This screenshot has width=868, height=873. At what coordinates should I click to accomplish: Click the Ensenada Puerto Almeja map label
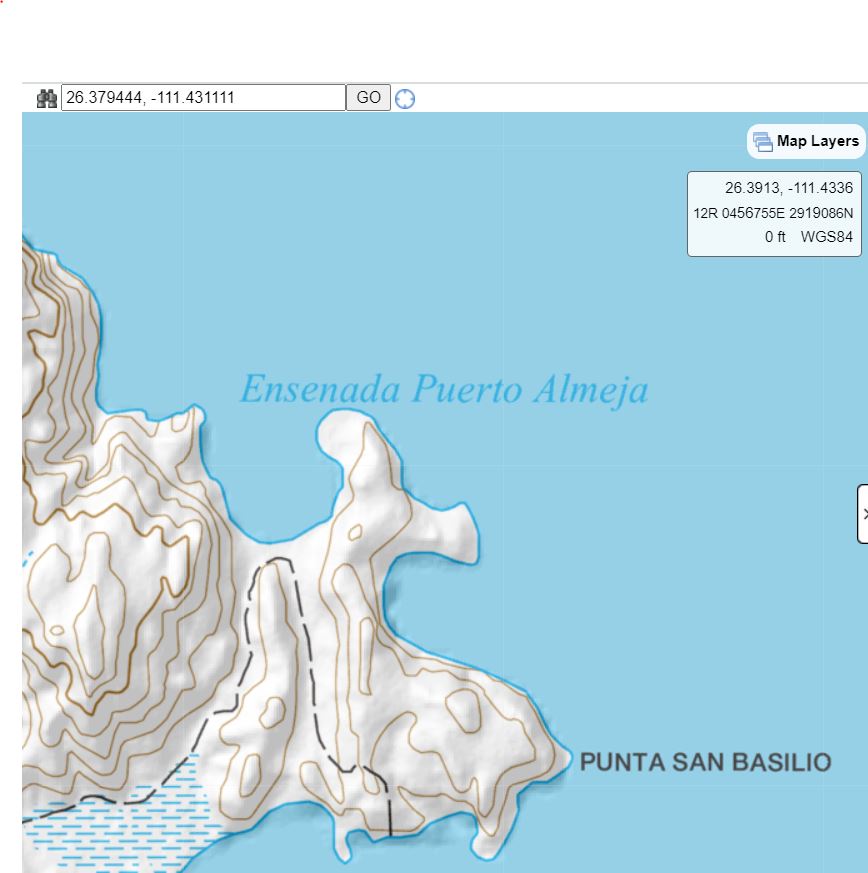(444, 390)
